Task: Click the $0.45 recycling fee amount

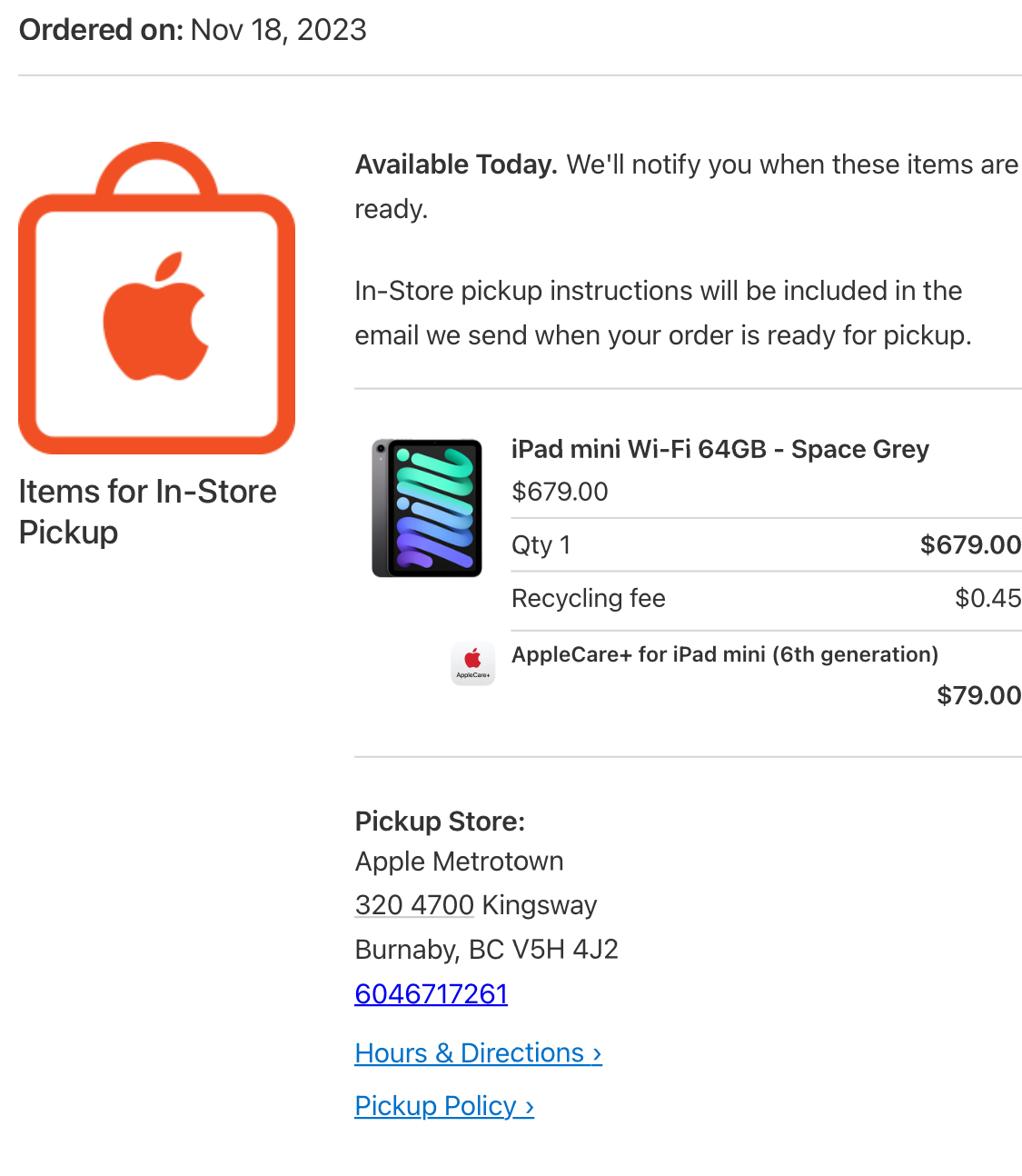Action: 987,598
